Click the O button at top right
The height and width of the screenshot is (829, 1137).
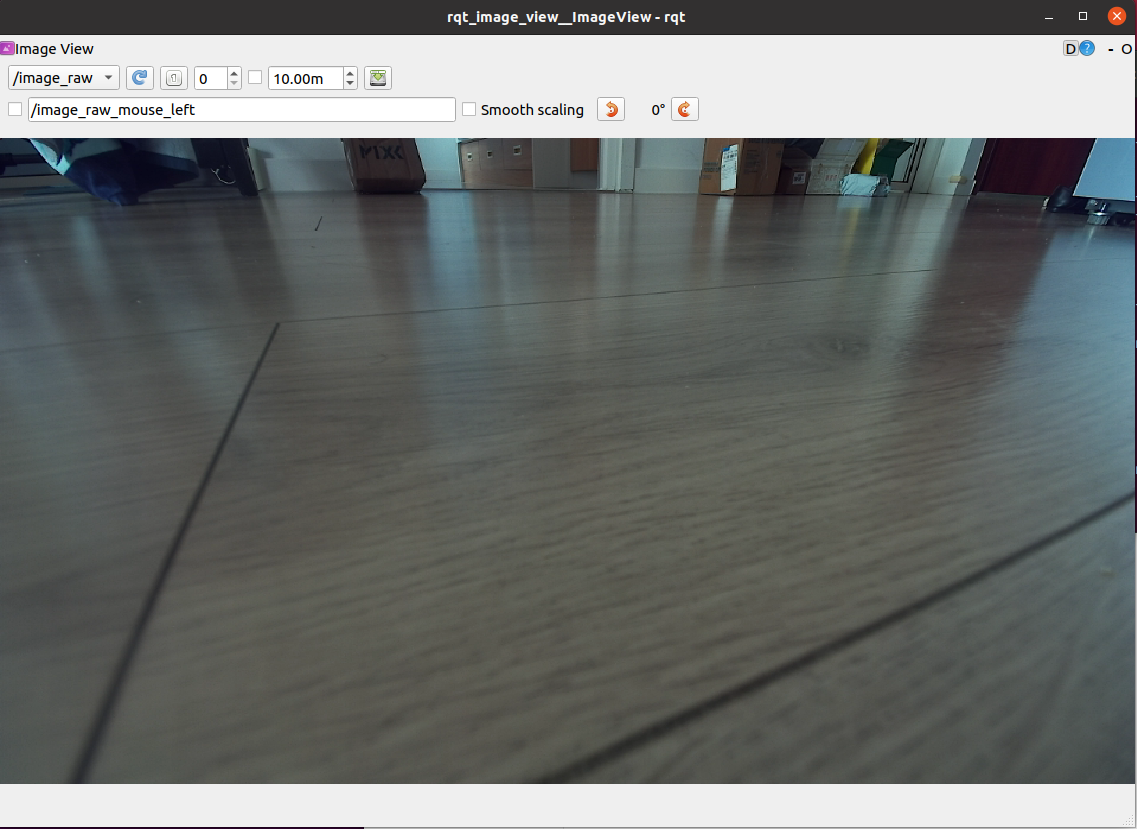pyautogui.click(x=1126, y=49)
